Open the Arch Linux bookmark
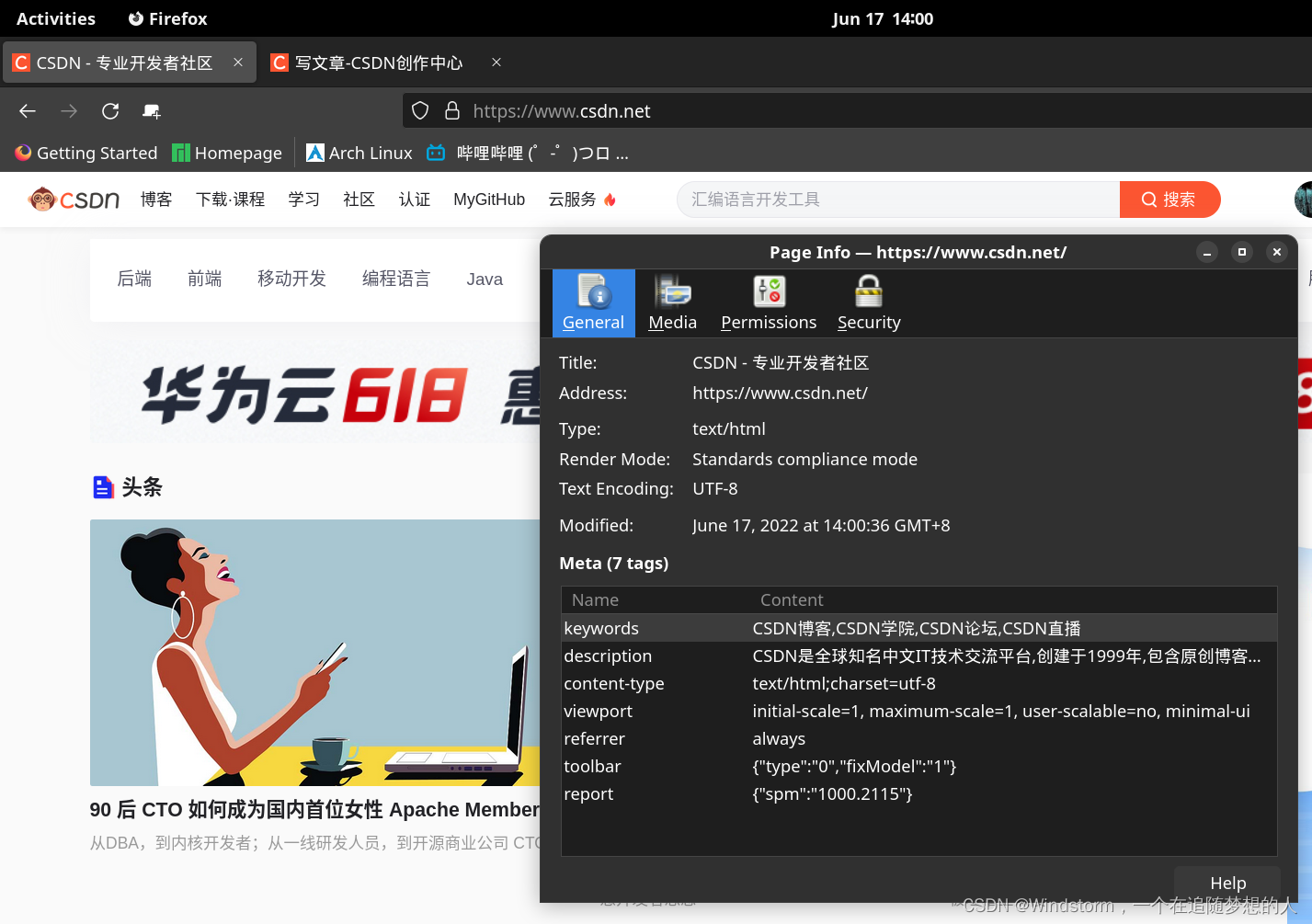Image resolution: width=1312 pixels, height=924 pixels. coord(359,154)
